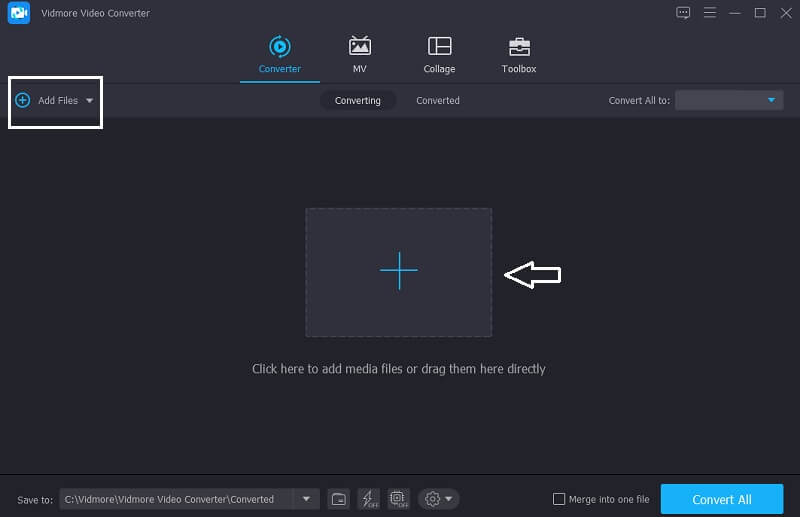The height and width of the screenshot is (517, 800).
Task: Show the Converted list
Action: click(x=438, y=101)
